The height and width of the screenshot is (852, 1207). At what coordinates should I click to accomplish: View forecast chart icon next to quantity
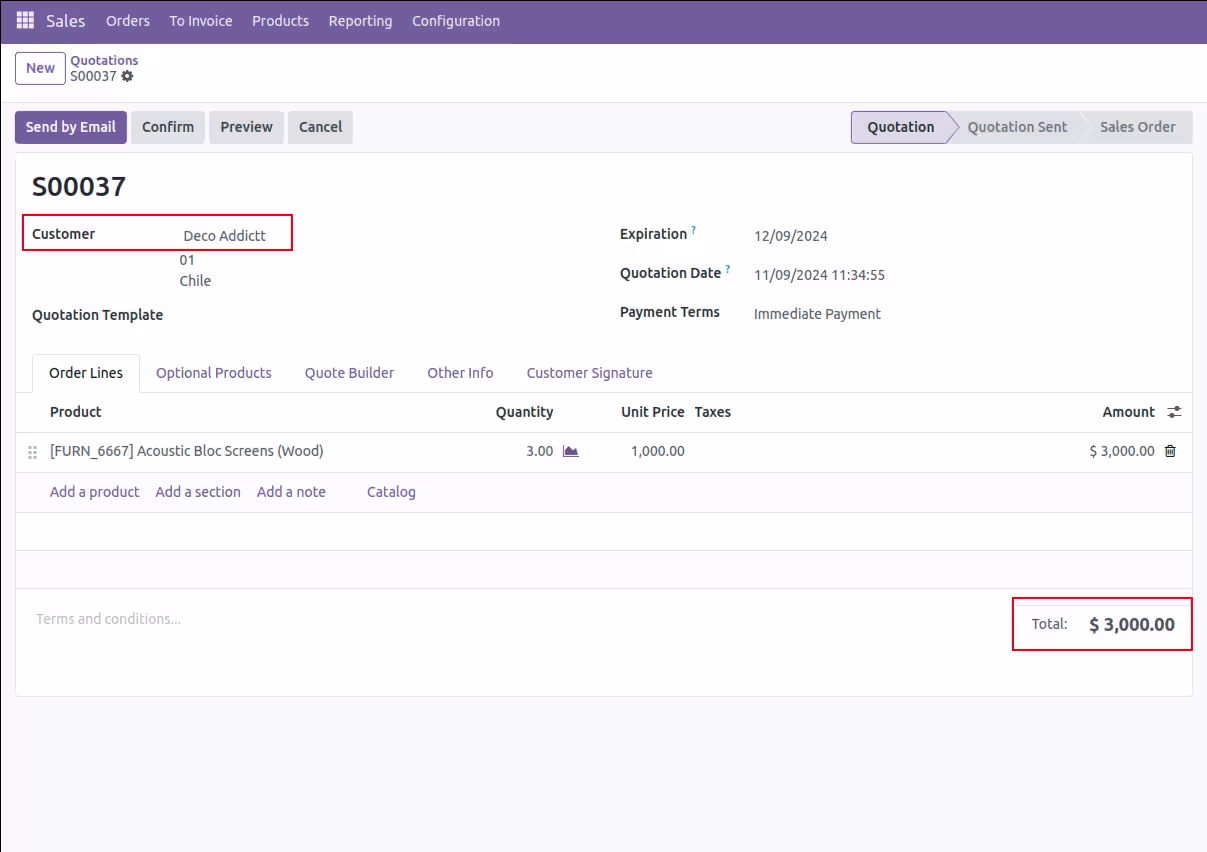(x=571, y=451)
